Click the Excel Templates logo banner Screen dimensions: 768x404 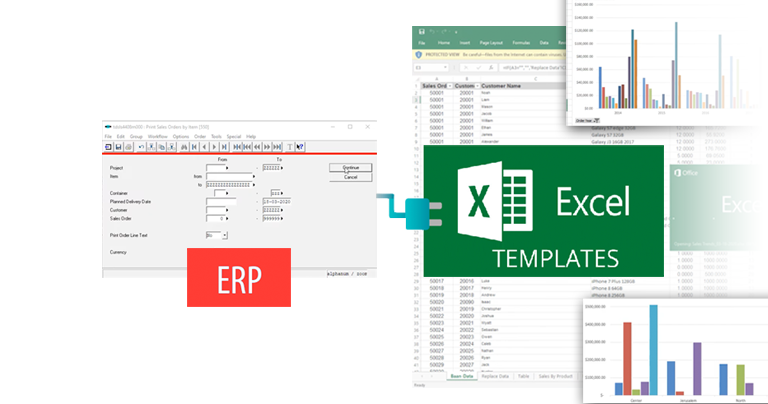tap(544, 211)
